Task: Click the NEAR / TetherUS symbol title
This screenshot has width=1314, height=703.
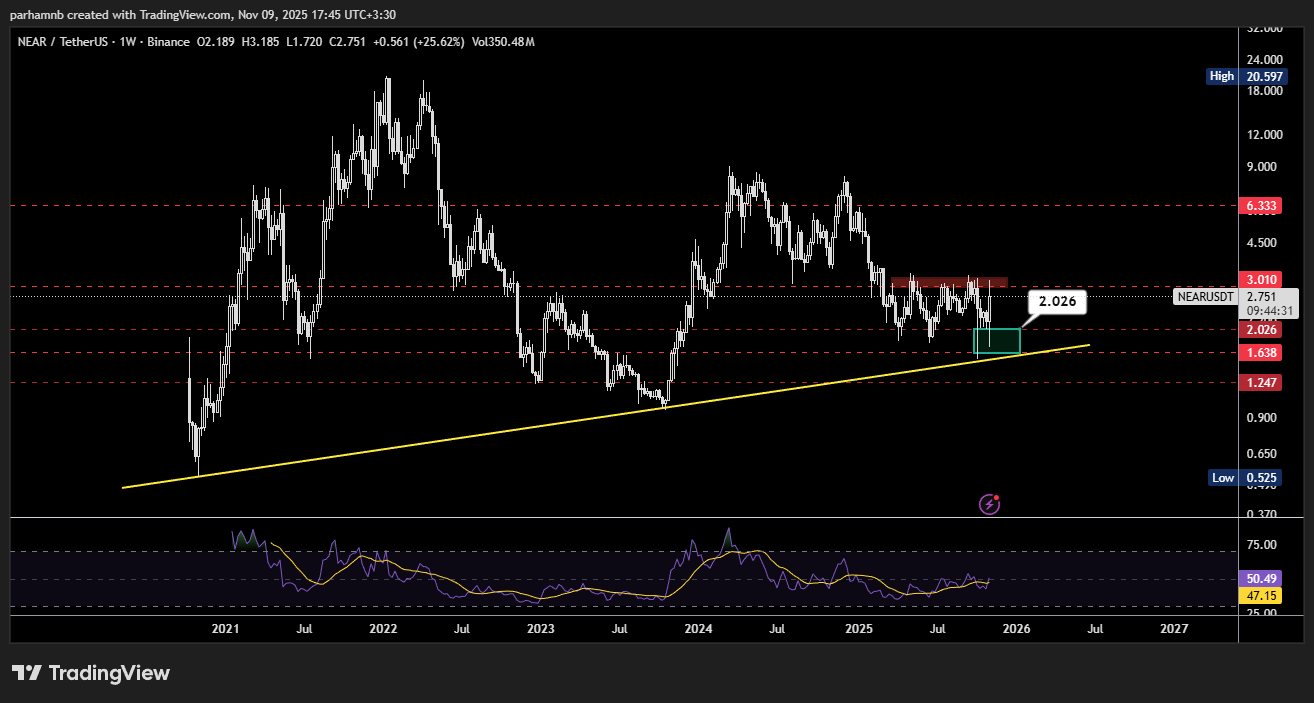Action: pyautogui.click(x=66, y=41)
